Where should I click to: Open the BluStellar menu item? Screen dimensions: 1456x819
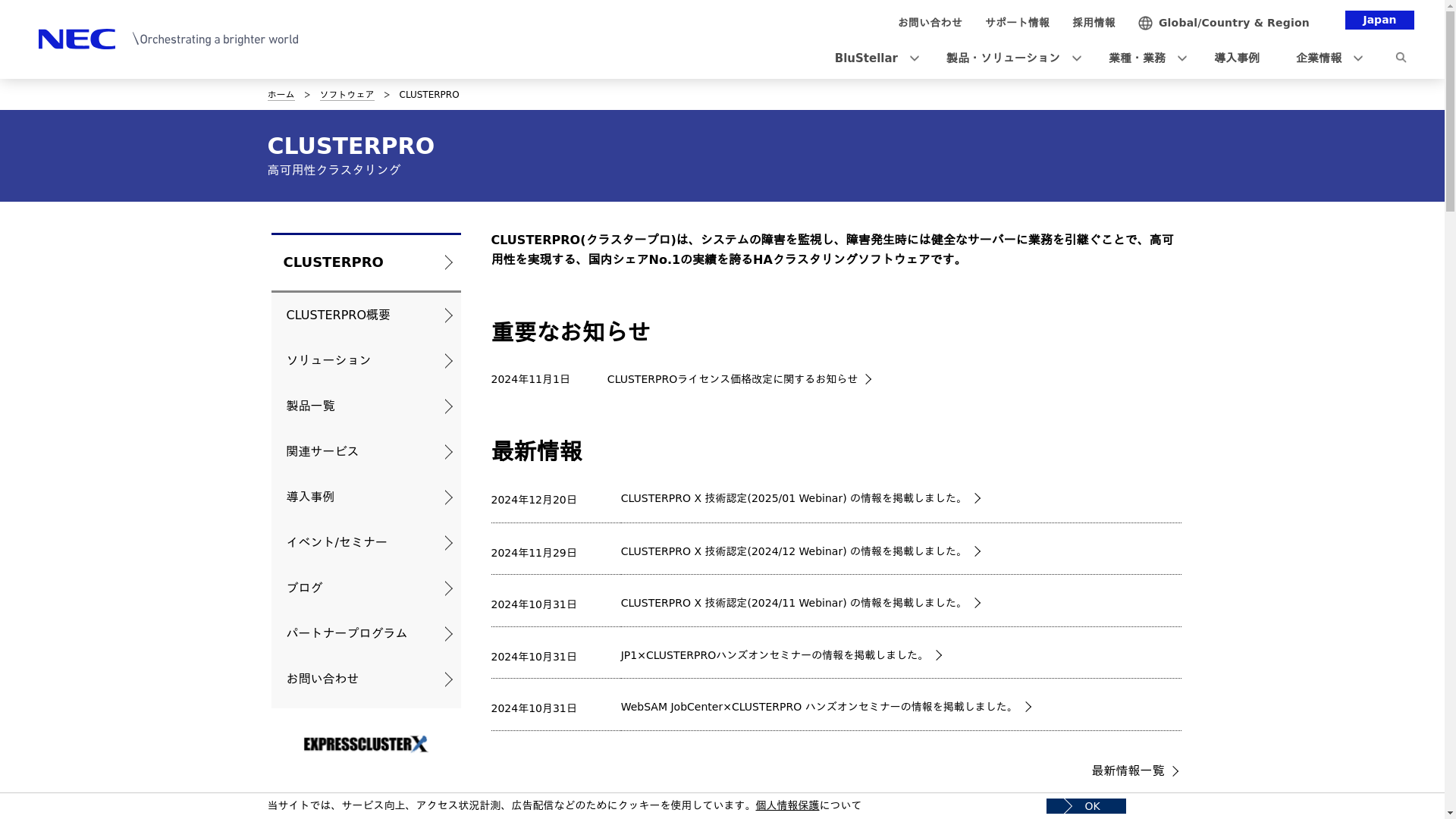866,58
